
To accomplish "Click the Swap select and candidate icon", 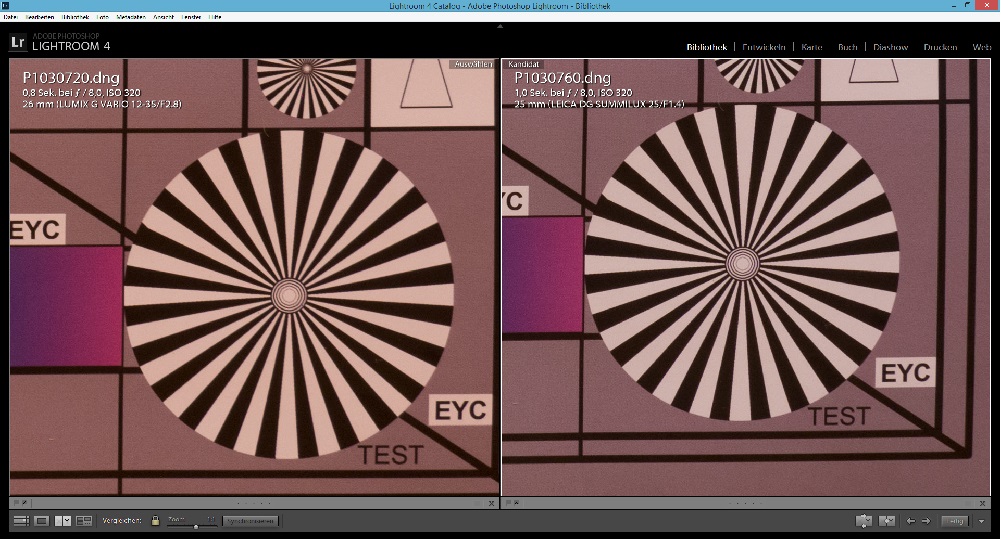I will click(x=864, y=521).
